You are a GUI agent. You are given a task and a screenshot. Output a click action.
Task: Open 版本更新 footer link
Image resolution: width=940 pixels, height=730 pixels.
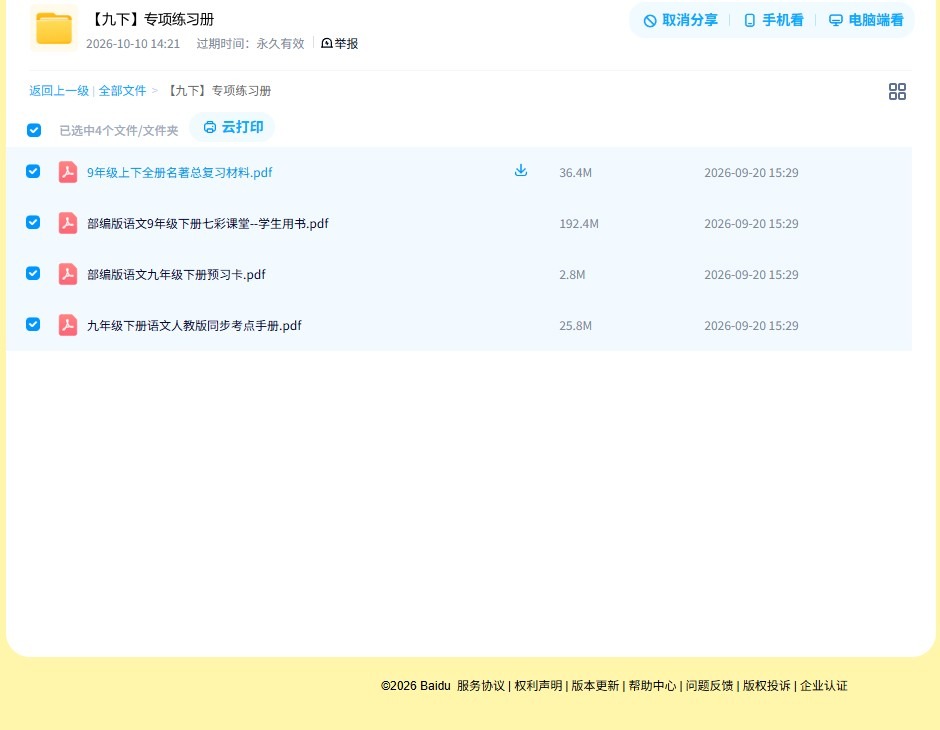[595, 686]
